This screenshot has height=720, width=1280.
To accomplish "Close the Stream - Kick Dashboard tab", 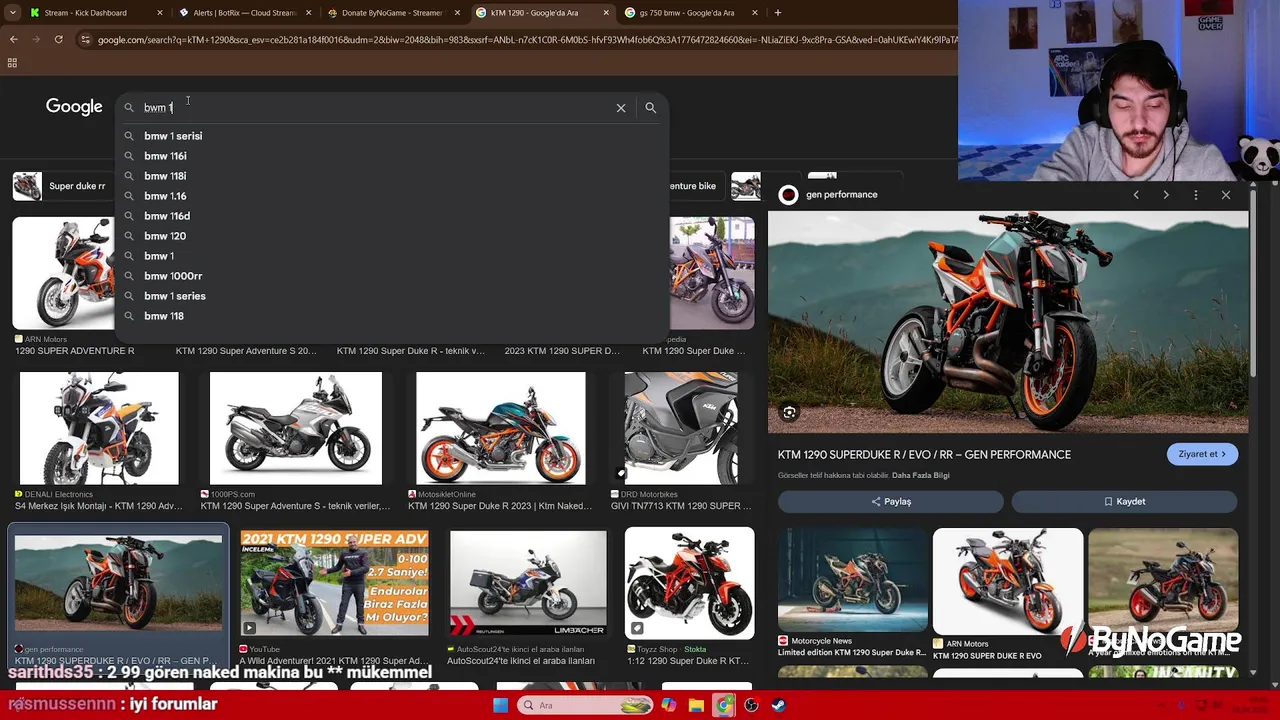I will tap(159, 13).
